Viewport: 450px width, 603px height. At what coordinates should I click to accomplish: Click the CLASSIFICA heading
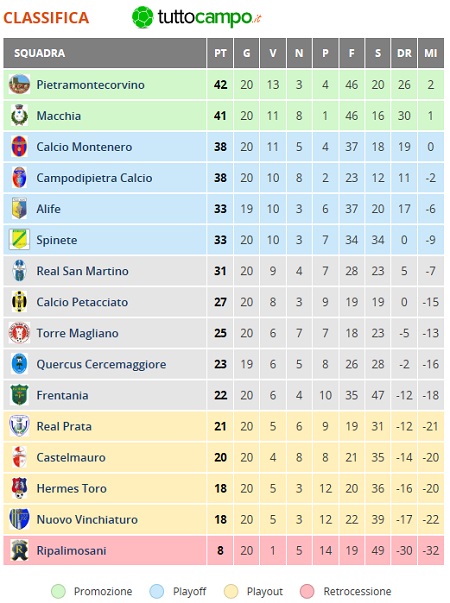tap(46, 18)
